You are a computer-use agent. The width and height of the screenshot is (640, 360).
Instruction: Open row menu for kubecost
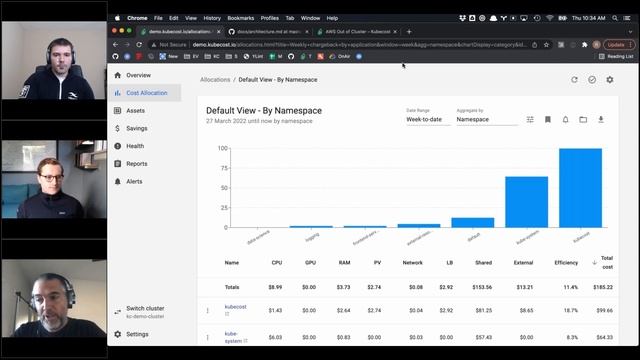pyautogui.click(x=207, y=311)
